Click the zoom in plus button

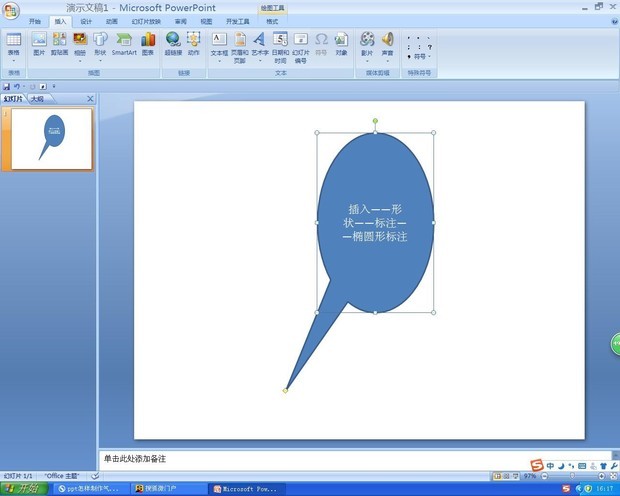(x=600, y=476)
